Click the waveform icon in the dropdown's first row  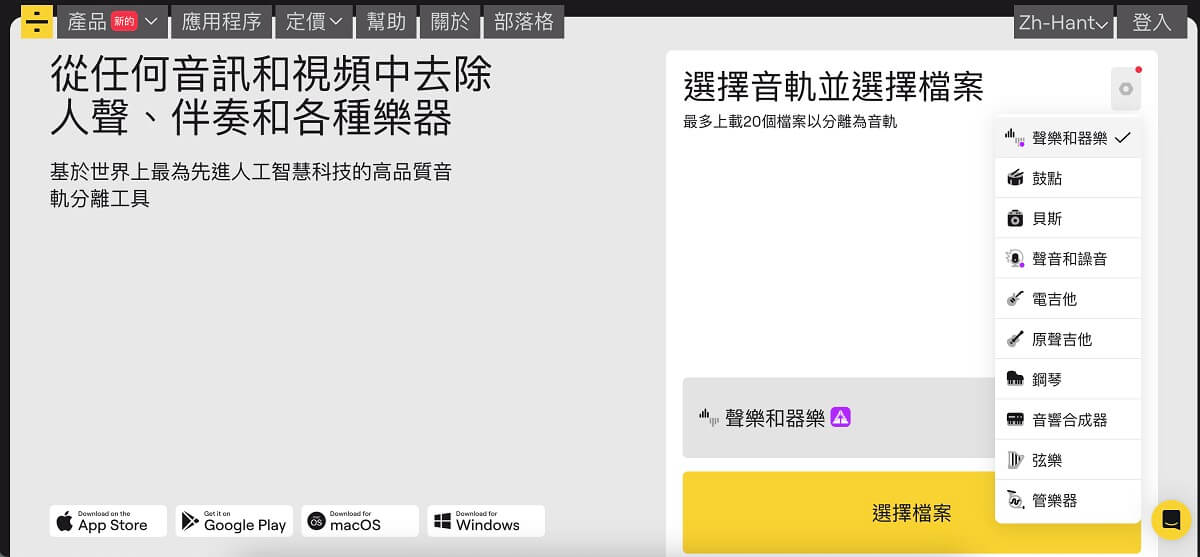(x=1015, y=137)
